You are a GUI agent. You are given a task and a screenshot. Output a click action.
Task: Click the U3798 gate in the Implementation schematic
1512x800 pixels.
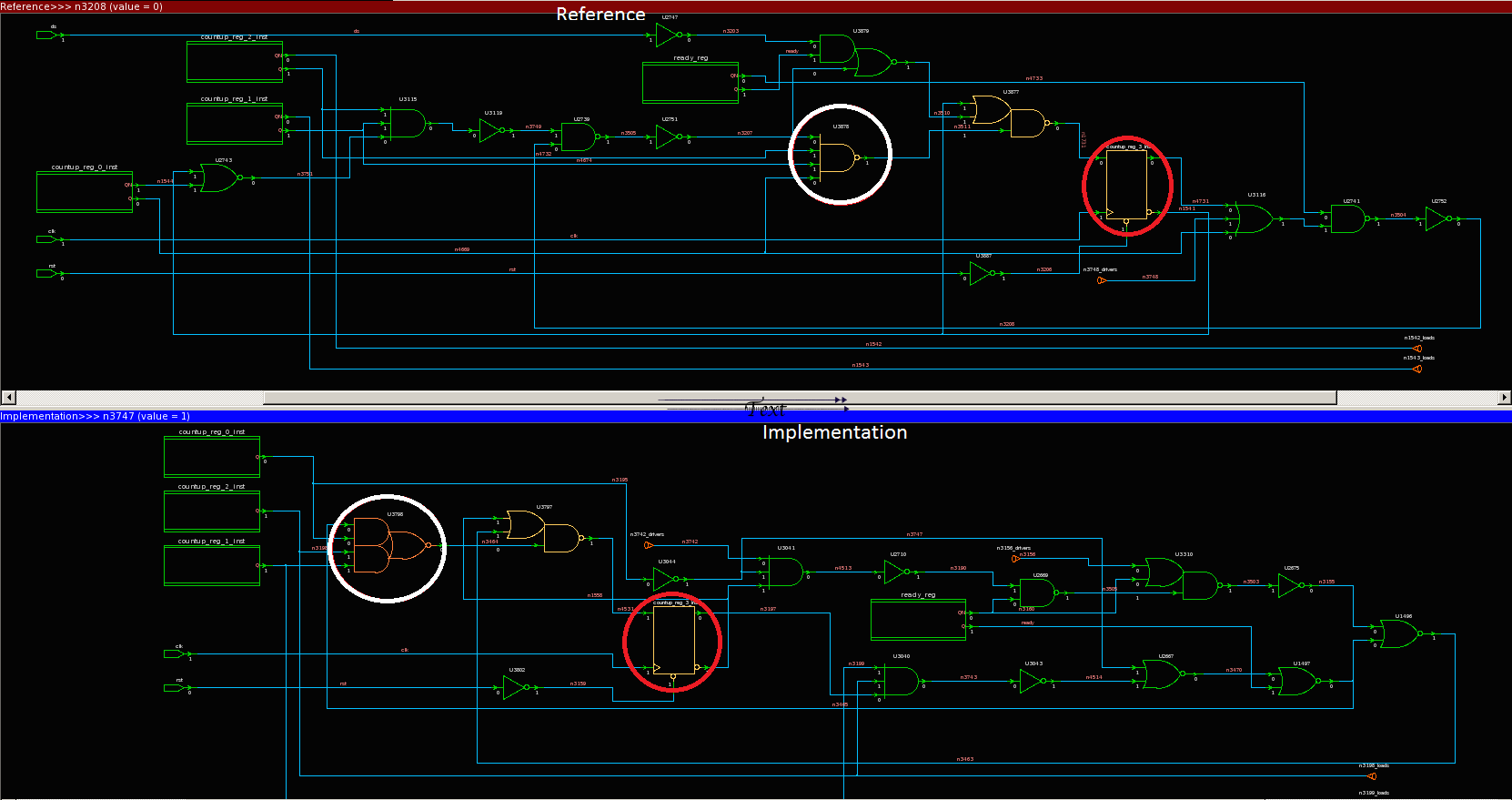[388, 546]
